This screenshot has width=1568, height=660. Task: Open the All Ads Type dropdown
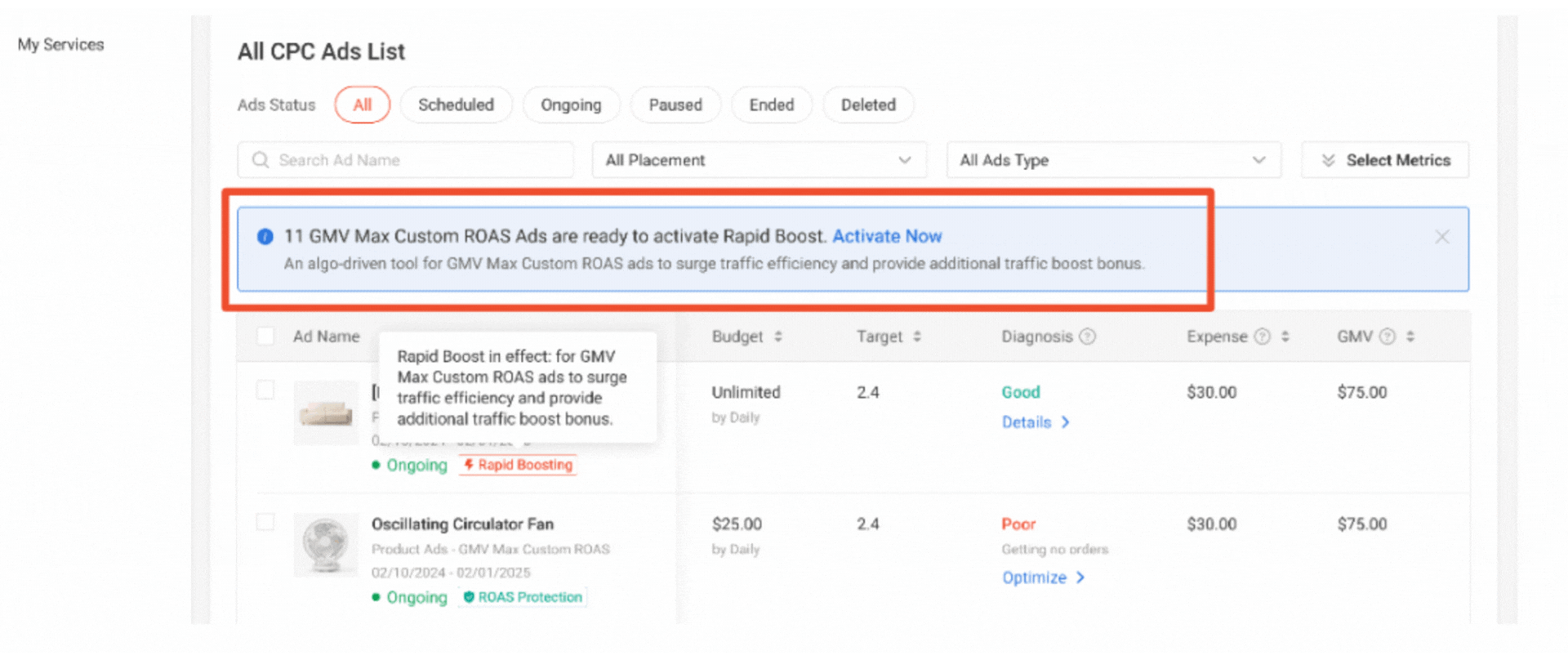(1113, 160)
